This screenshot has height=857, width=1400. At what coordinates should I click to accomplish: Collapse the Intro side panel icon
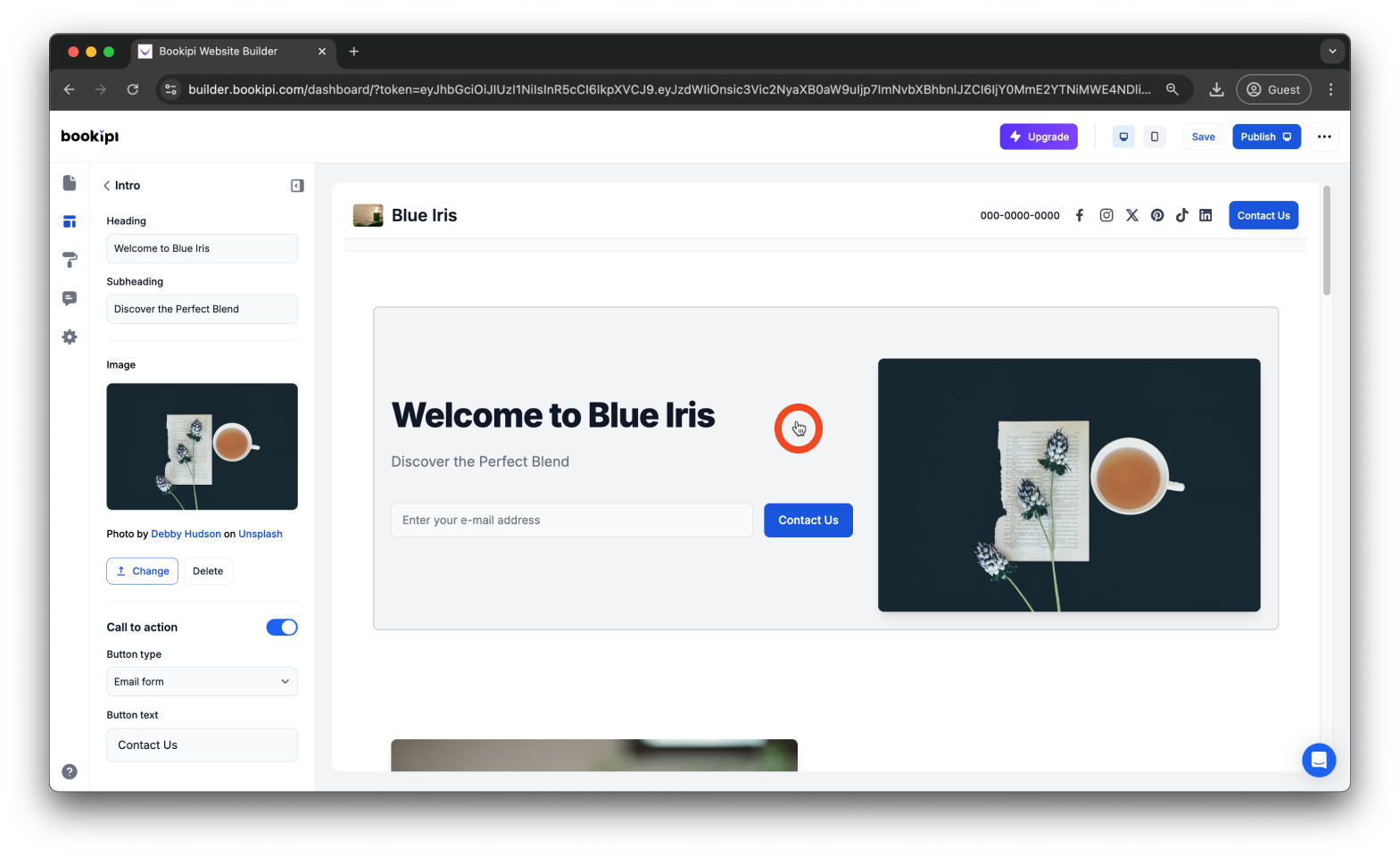(x=297, y=186)
